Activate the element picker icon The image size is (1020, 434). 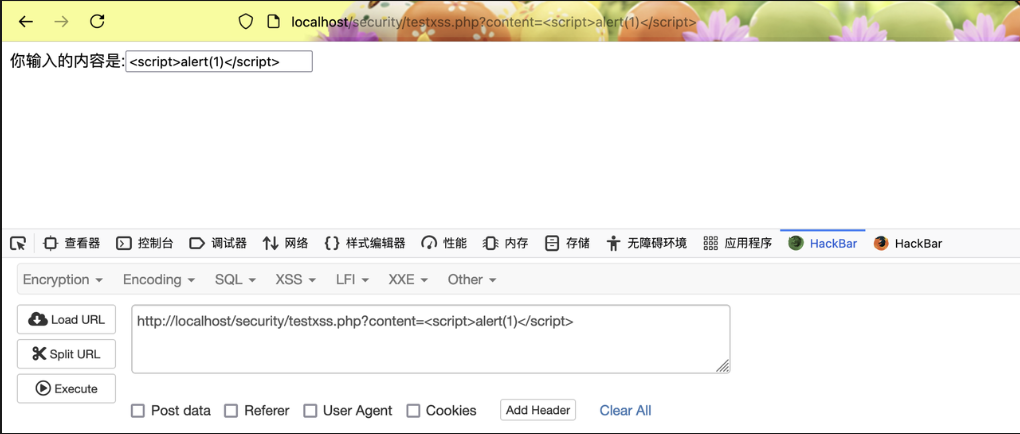(x=18, y=243)
